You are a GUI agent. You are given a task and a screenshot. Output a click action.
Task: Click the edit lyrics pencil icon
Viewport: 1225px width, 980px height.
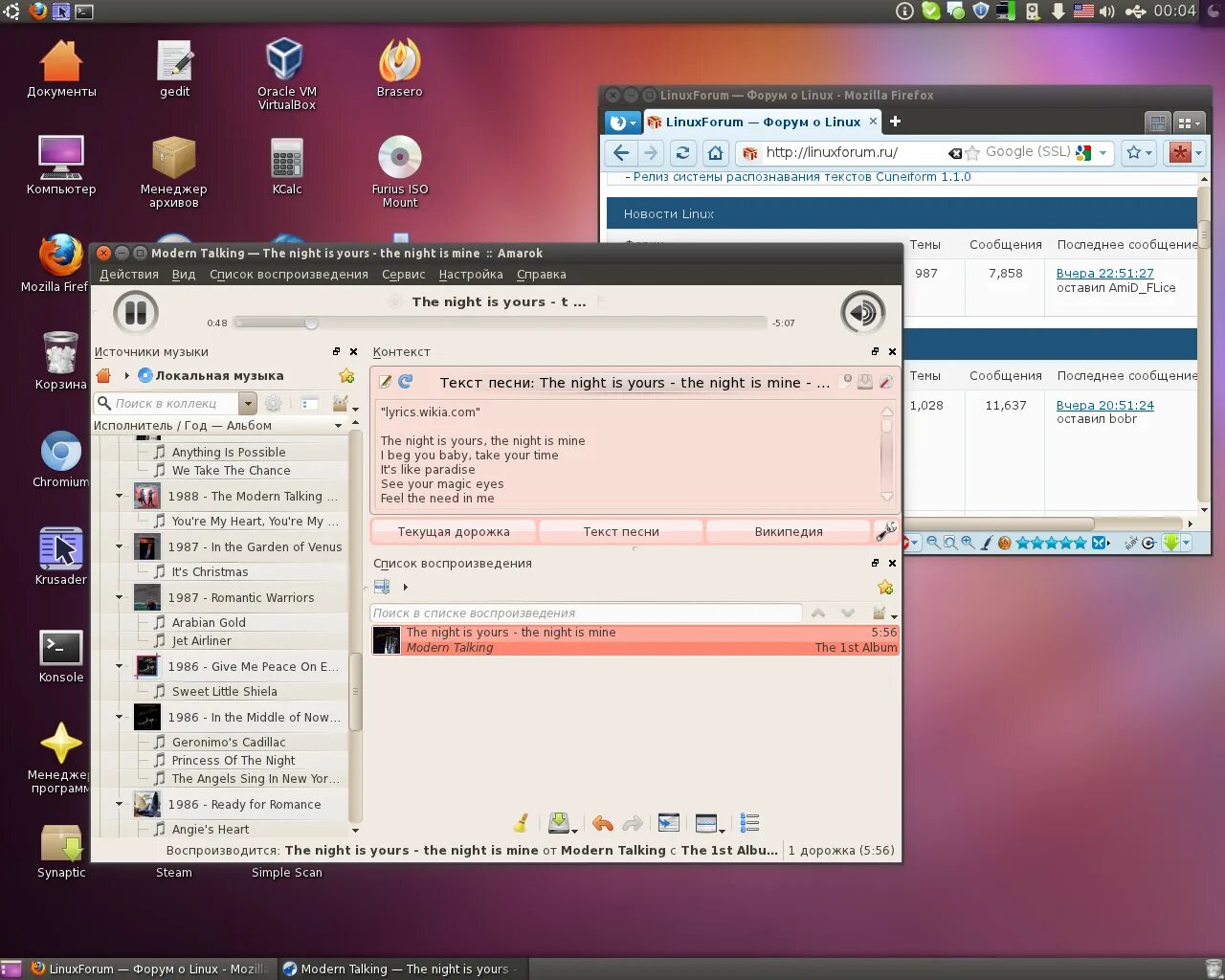(385, 382)
